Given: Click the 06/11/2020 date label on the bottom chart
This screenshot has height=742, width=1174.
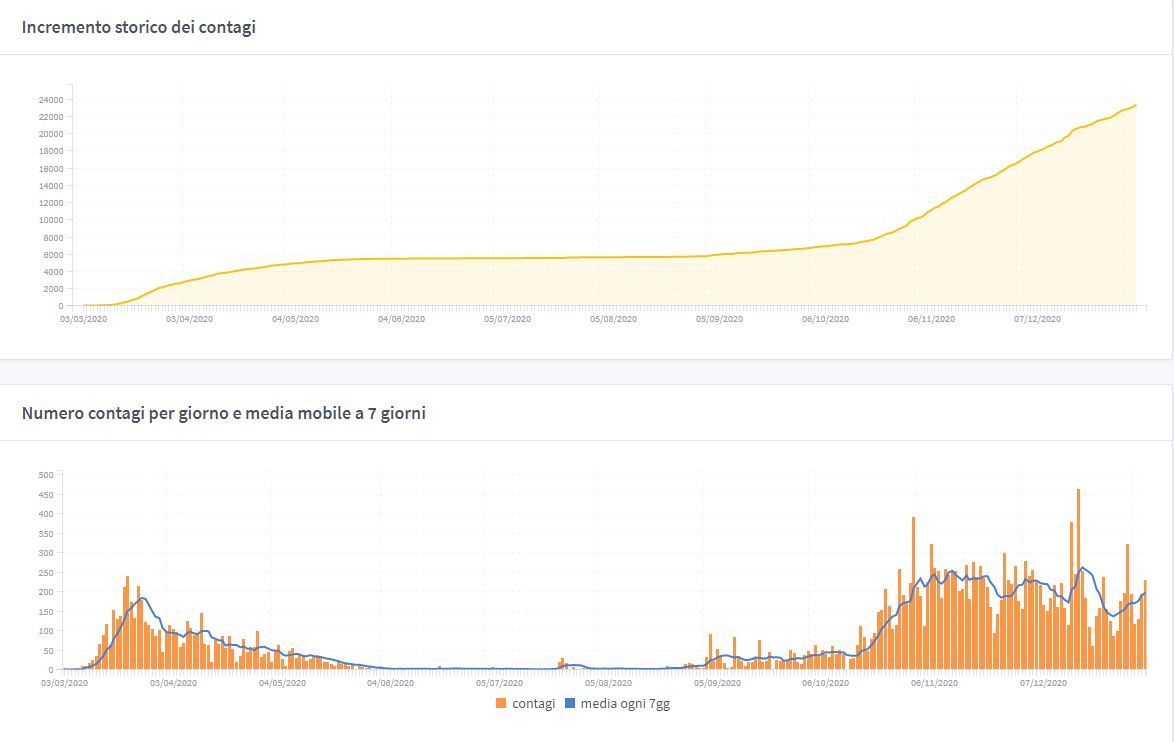Looking at the screenshot, I should [x=933, y=684].
